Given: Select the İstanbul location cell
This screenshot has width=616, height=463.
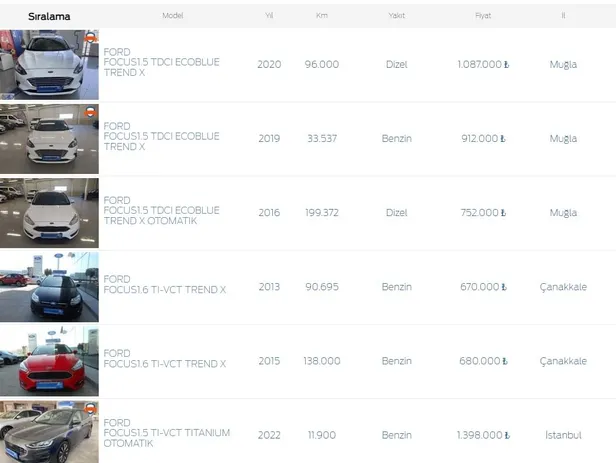Looking at the screenshot, I should coord(563,436).
